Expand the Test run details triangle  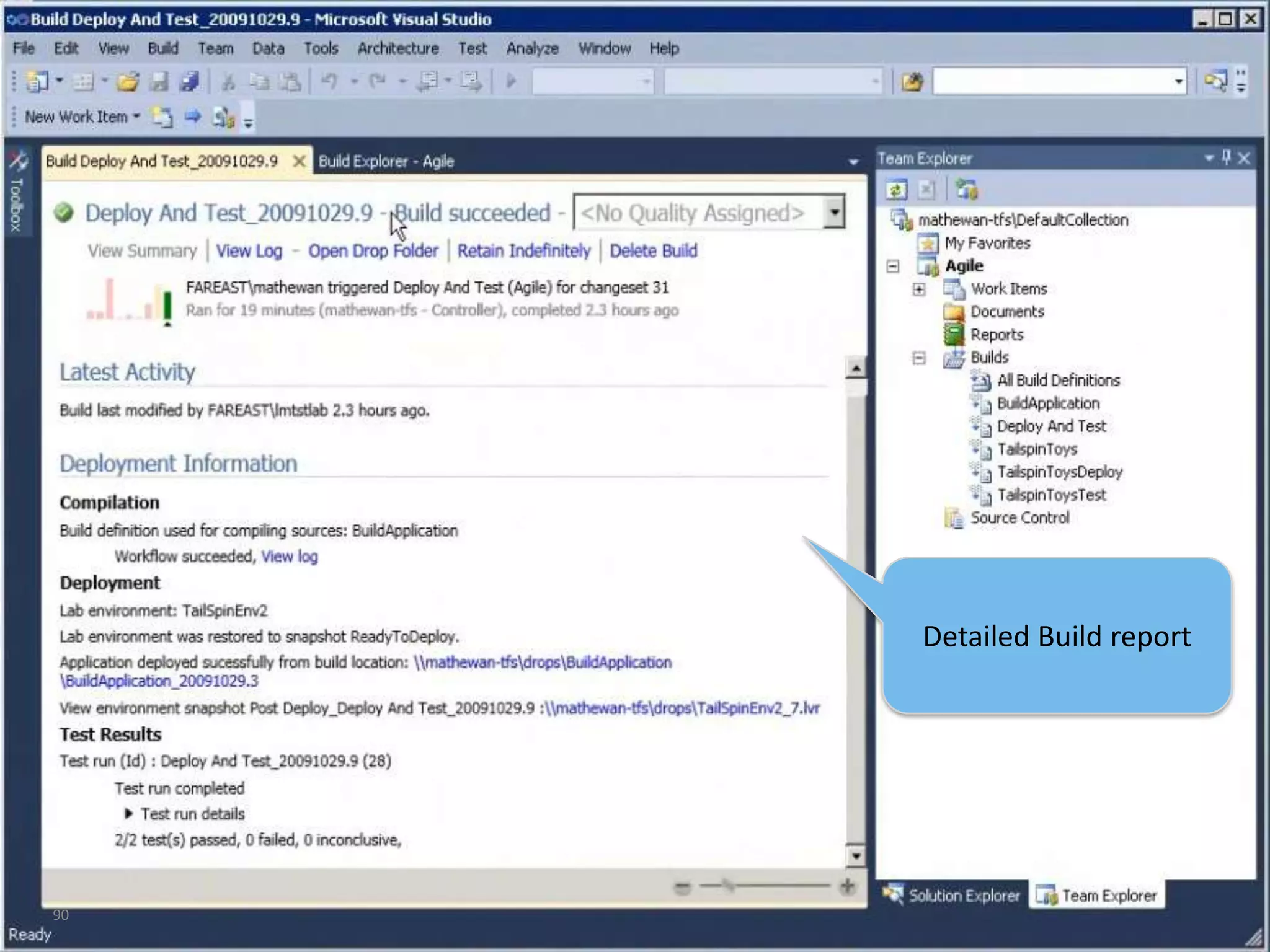click(128, 813)
